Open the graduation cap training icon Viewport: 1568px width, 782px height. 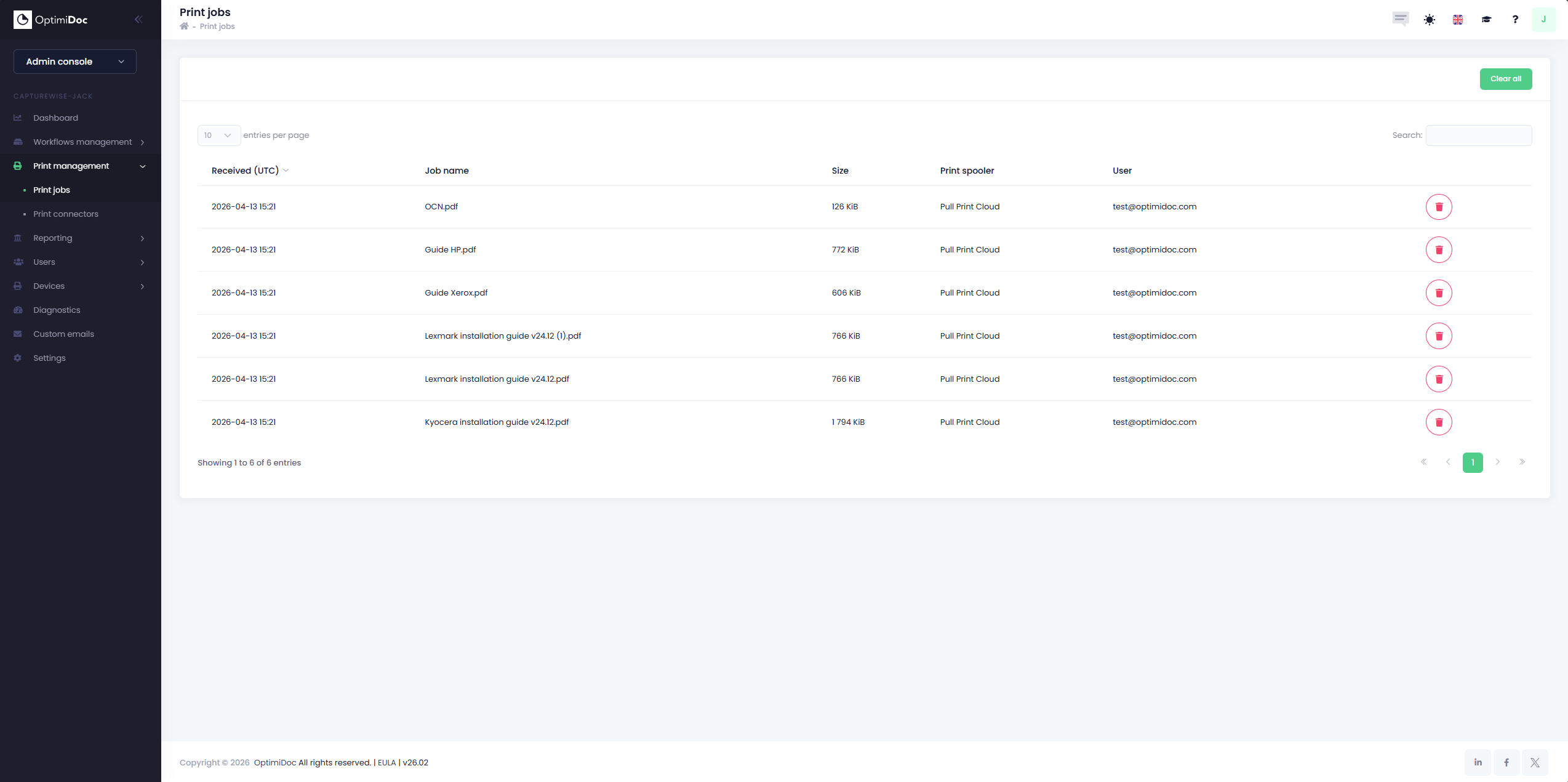coord(1486,20)
